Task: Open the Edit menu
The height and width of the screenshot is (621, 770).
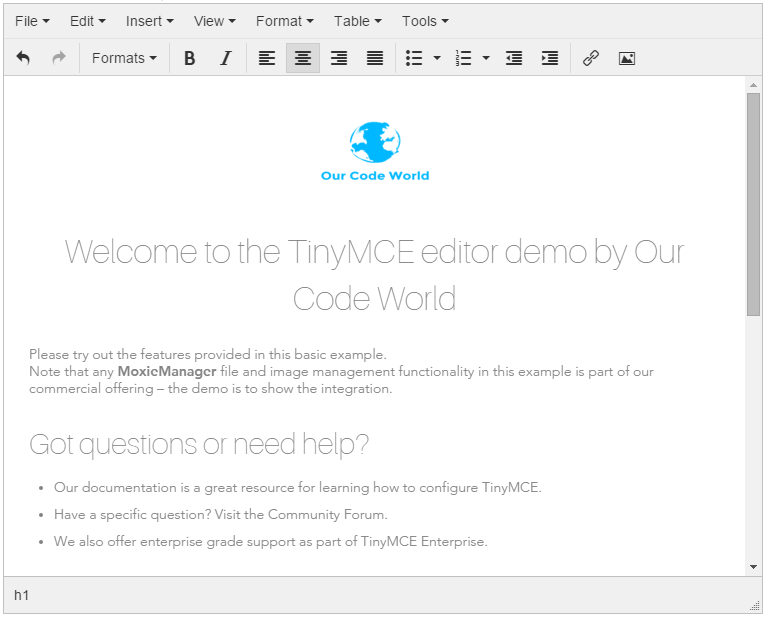Action: click(87, 21)
